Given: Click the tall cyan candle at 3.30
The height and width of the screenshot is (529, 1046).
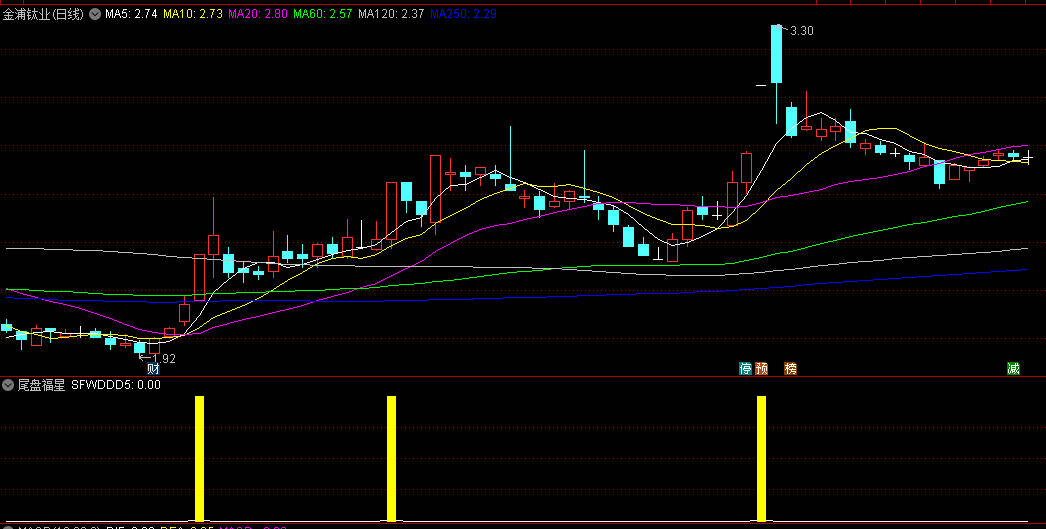Looking at the screenshot, I should 776,54.
